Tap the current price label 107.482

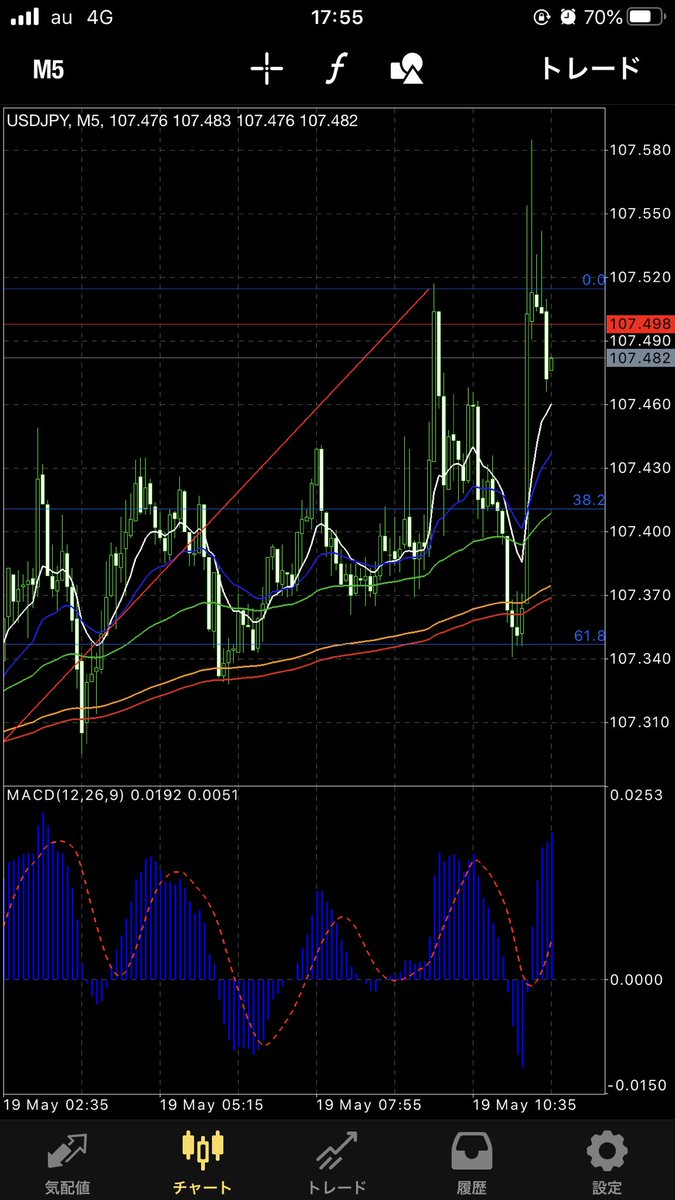(639, 358)
